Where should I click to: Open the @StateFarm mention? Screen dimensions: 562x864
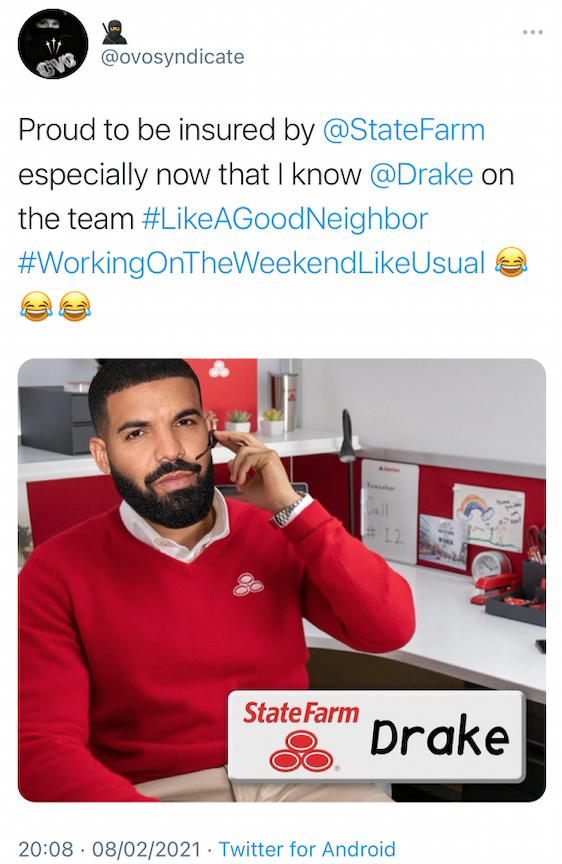click(403, 131)
